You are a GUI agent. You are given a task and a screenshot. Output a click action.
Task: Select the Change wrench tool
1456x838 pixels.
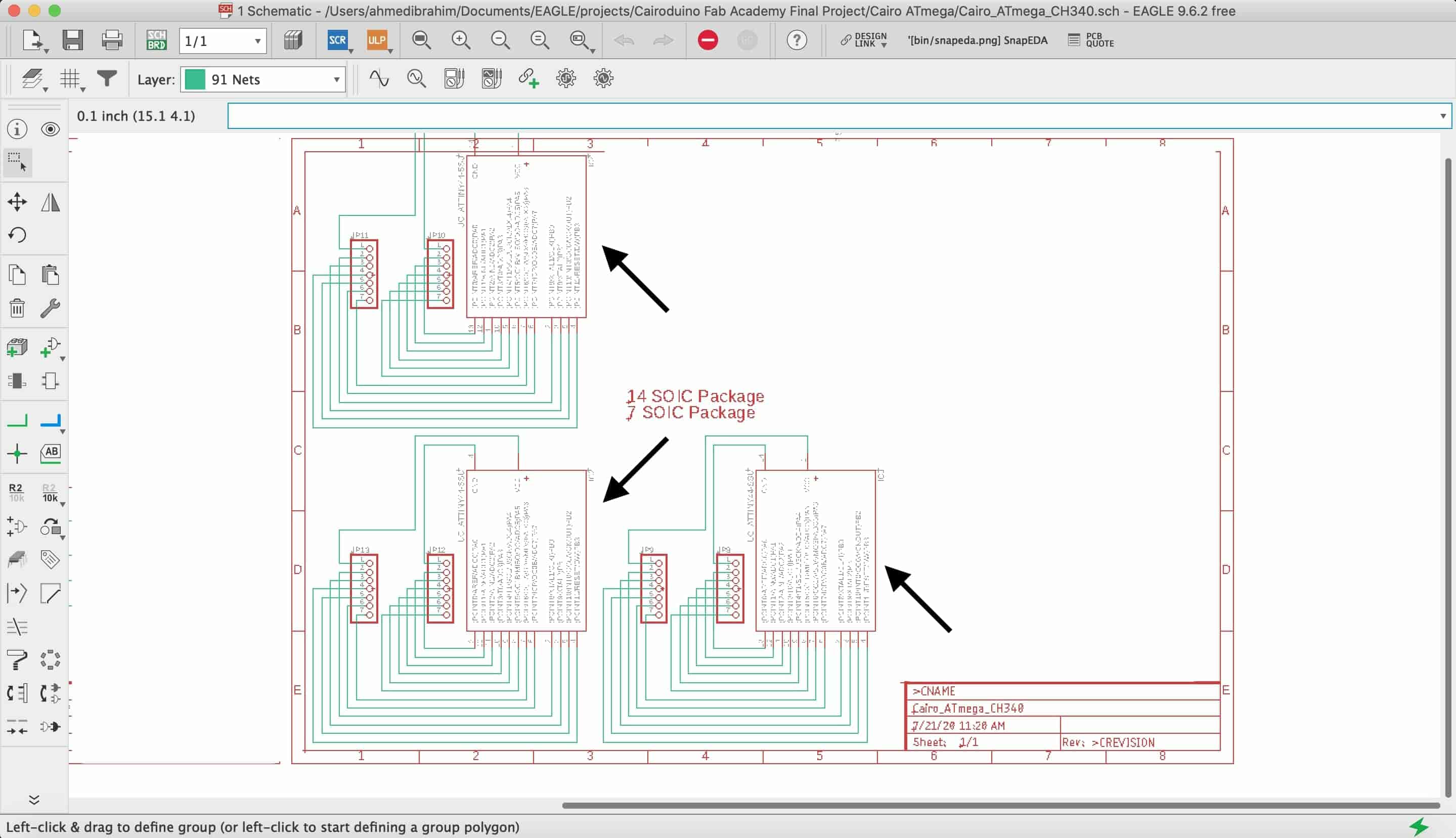(x=51, y=308)
